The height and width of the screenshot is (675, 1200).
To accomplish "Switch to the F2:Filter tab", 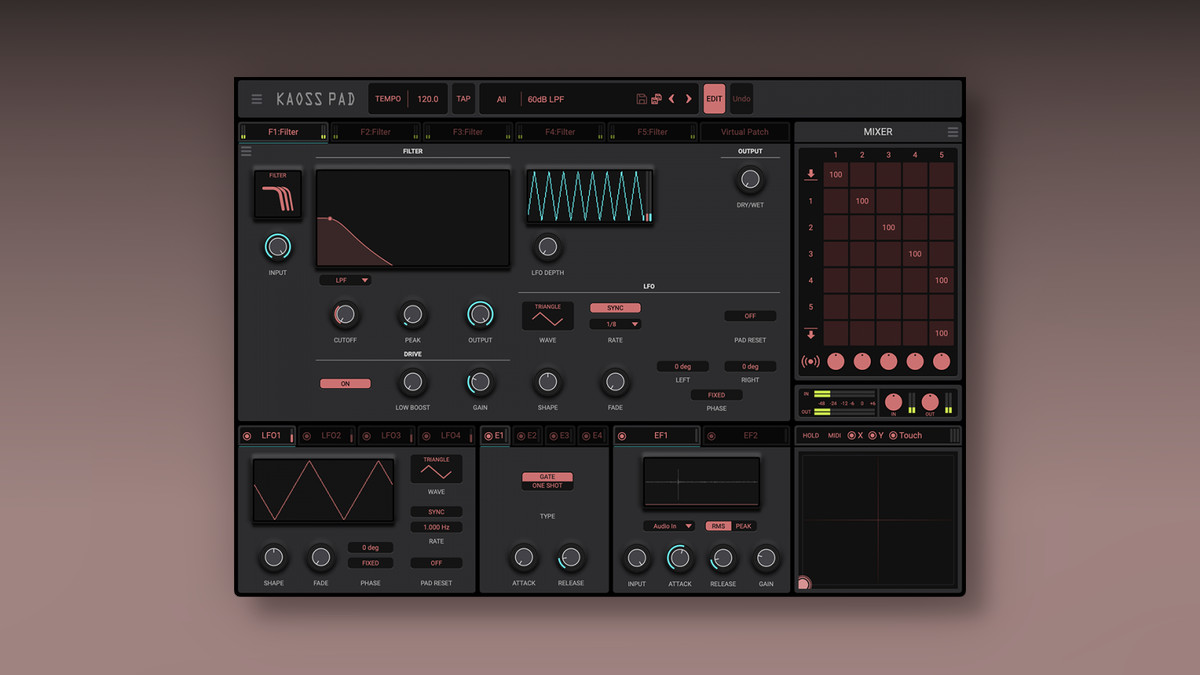I will 375,132.
